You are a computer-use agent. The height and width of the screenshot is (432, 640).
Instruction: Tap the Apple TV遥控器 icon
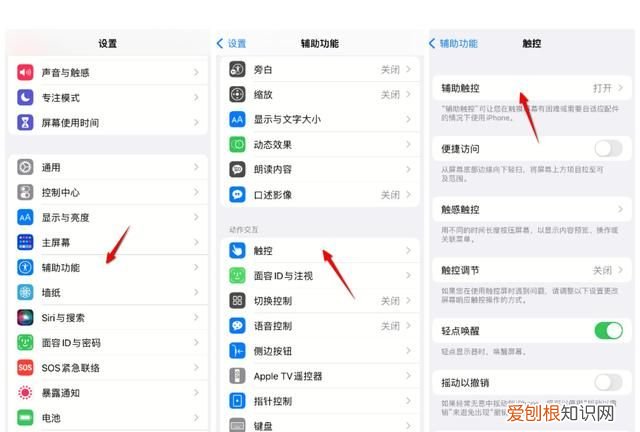pos(237,376)
